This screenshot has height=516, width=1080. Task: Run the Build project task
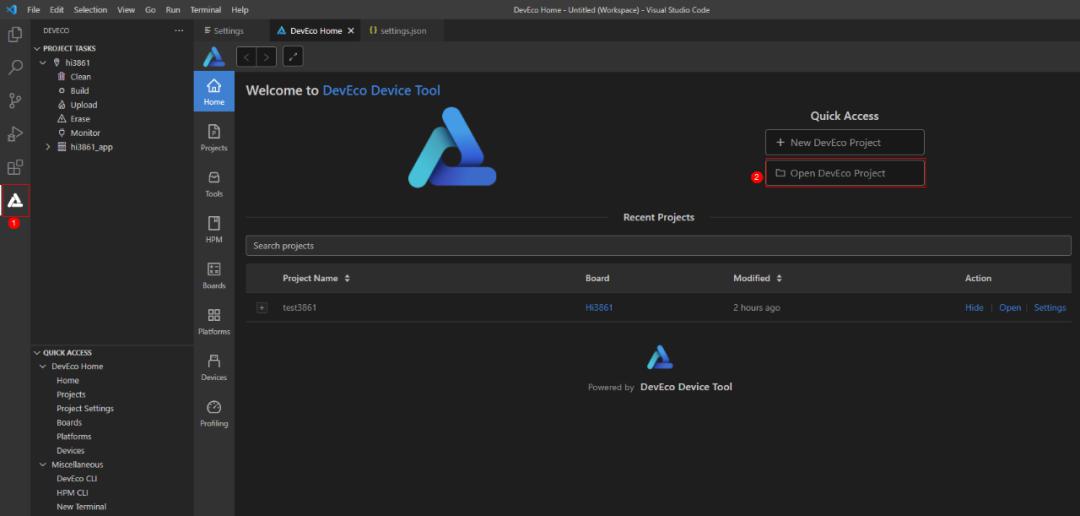[80, 91]
